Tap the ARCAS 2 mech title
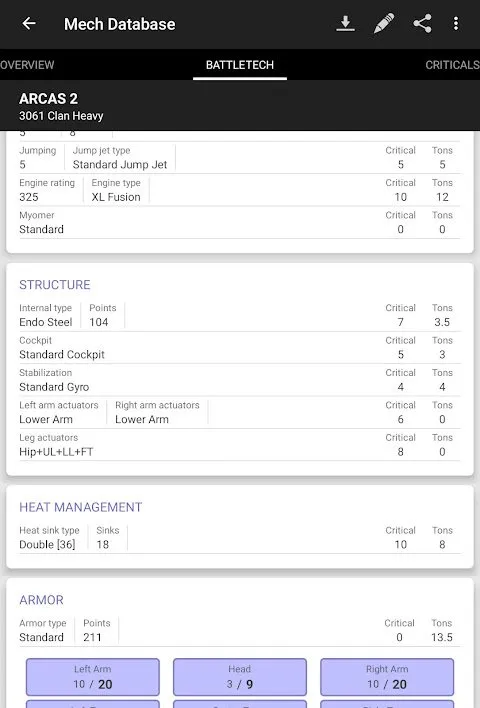This screenshot has width=480, height=708. 48,98
